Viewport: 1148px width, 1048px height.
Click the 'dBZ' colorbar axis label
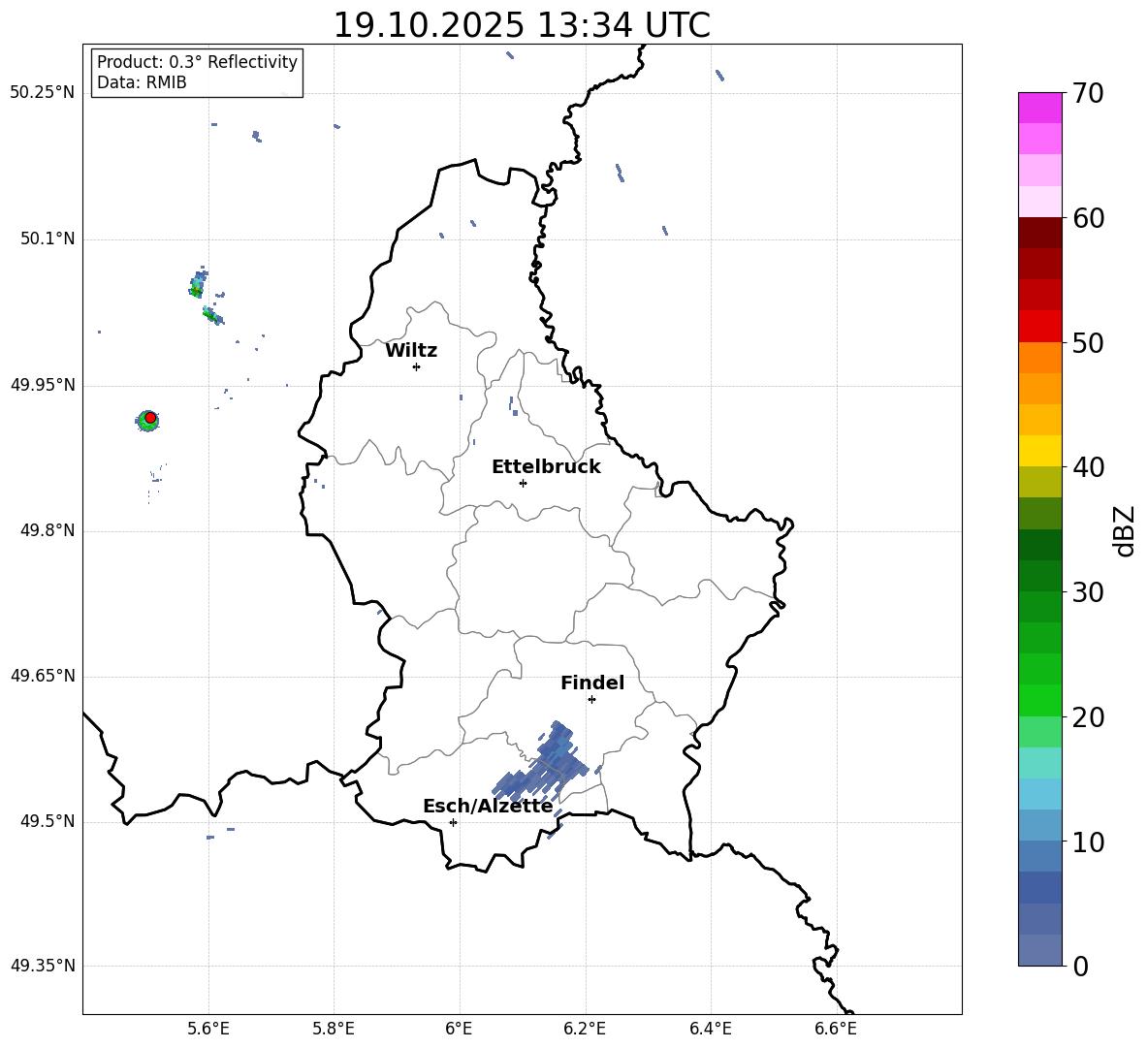(x=1124, y=530)
